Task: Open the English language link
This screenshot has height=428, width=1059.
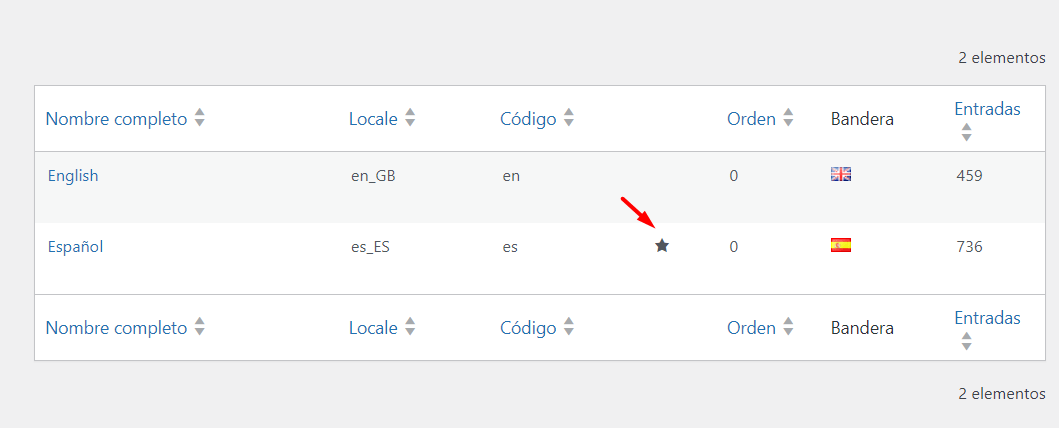Action: tap(73, 176)
